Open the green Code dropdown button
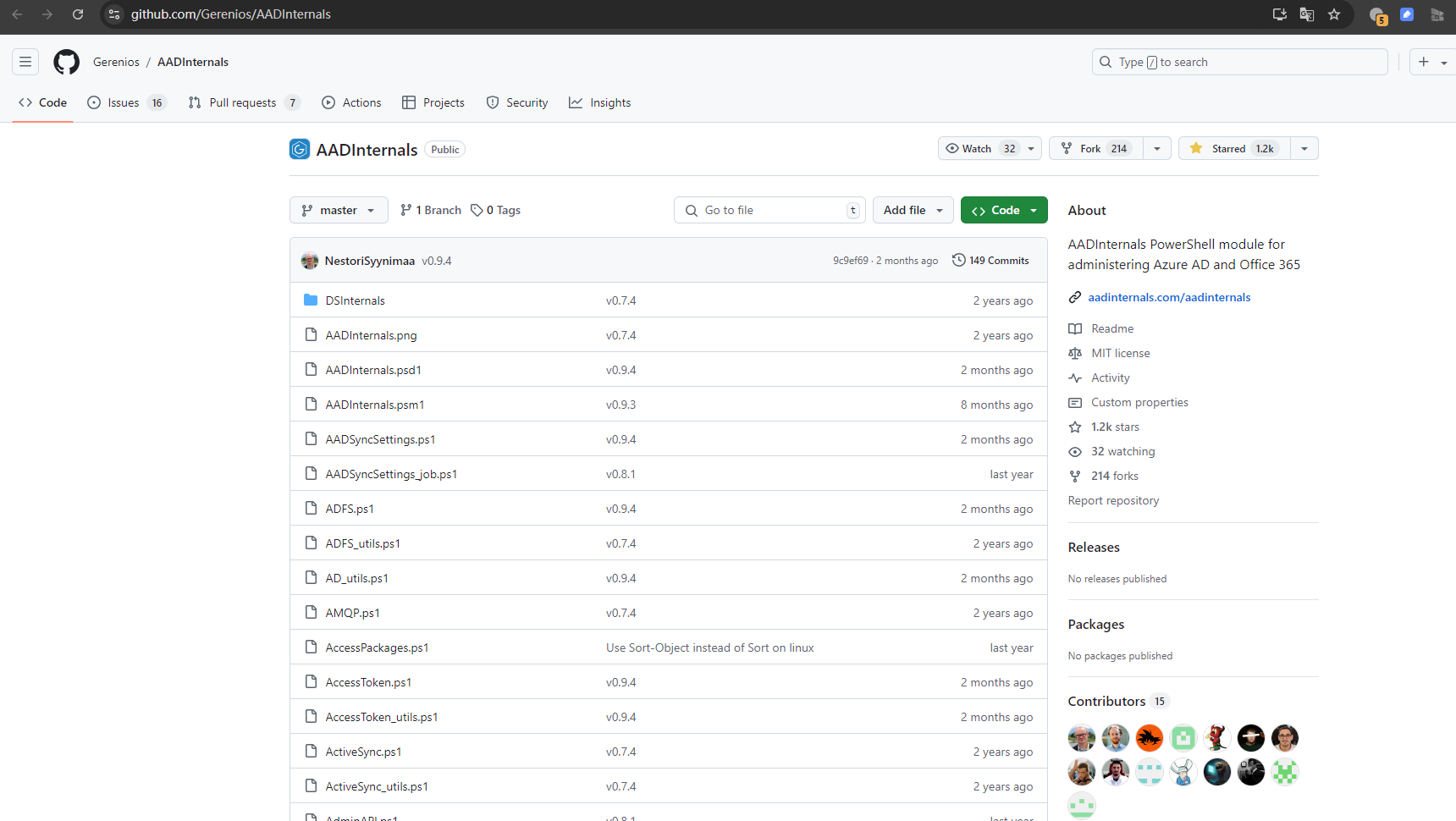 click(1004, 210)
